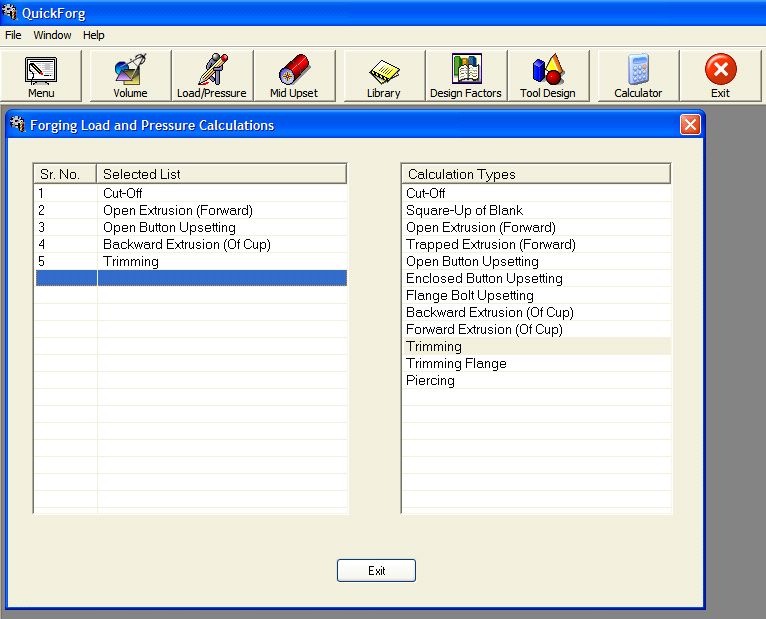Close the Forging Load and Pressure dialog

689,125
